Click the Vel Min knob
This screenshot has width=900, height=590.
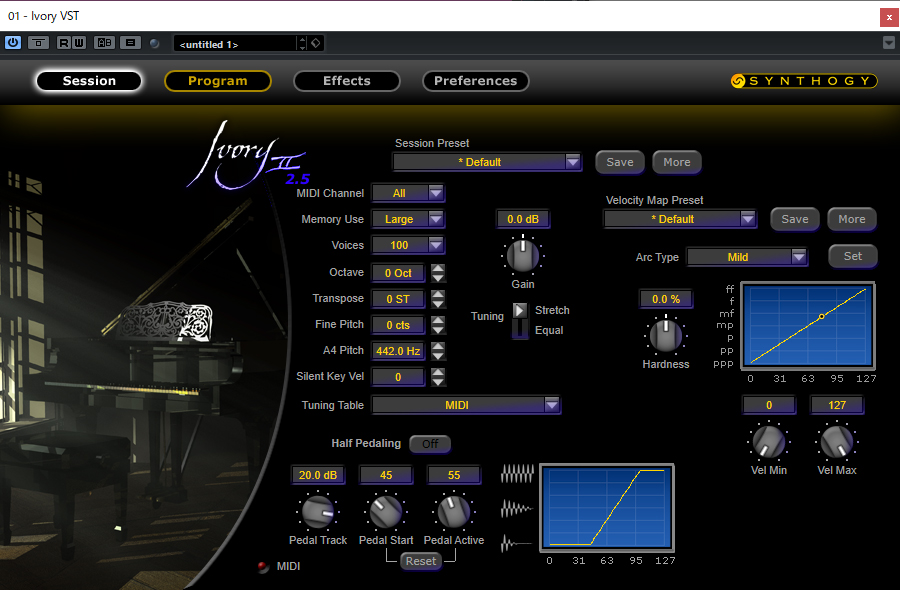click(769, 442)
